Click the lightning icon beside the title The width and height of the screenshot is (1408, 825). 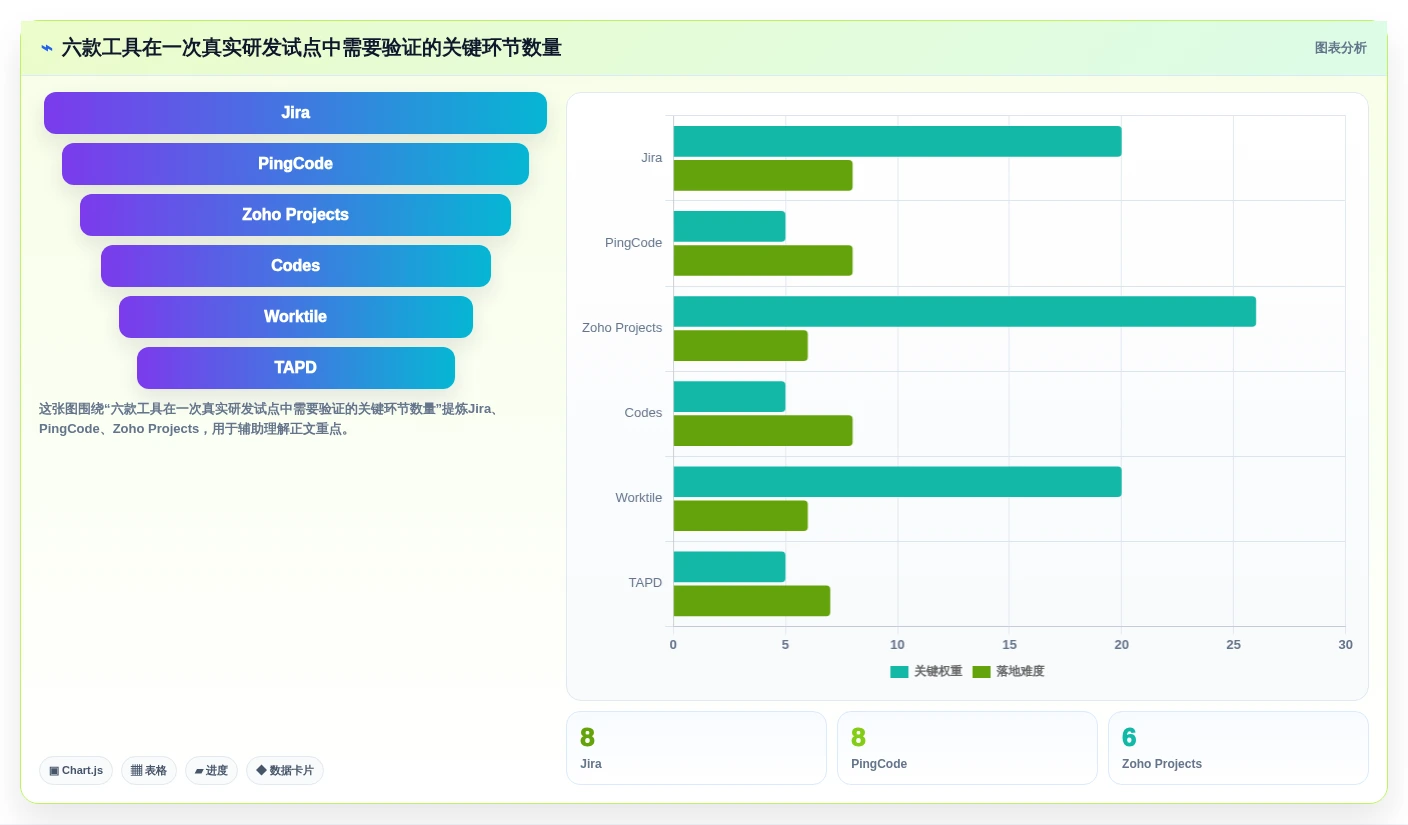(47, 48)
